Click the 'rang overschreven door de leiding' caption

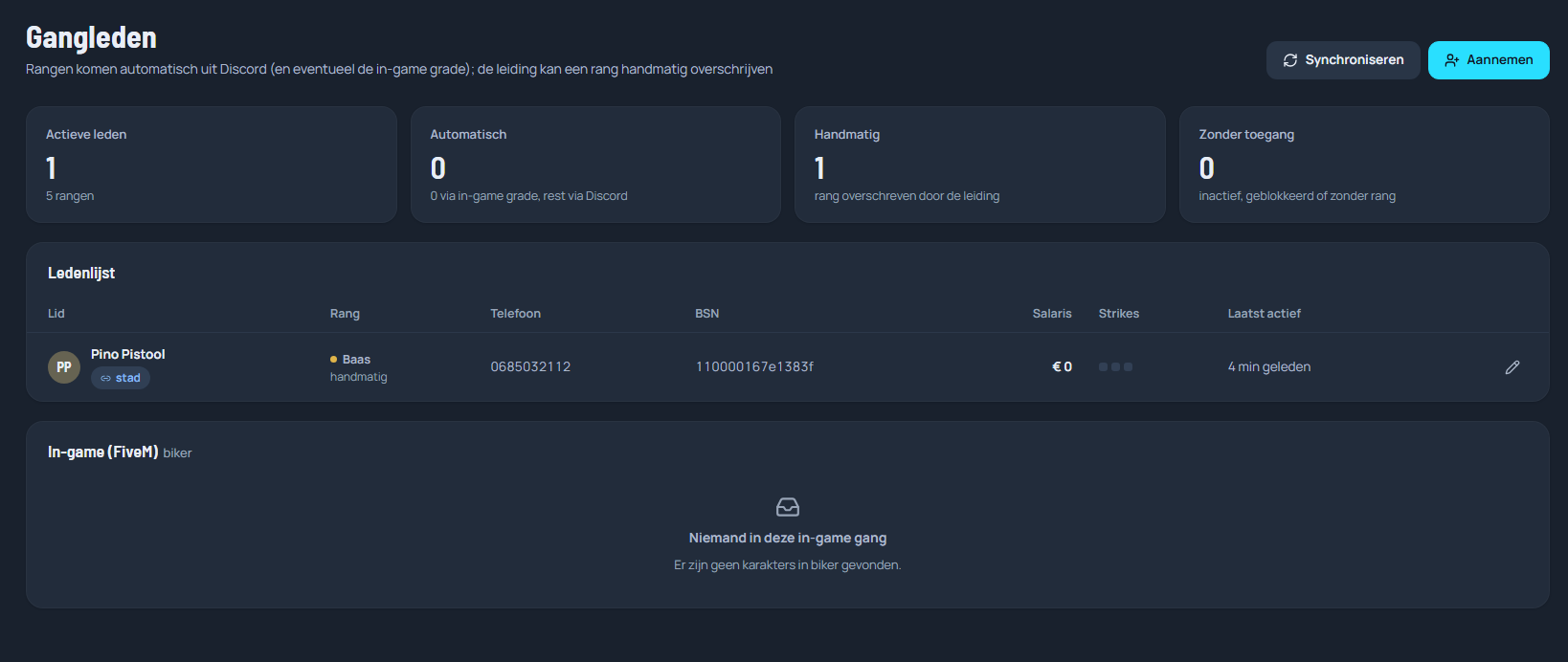click(907, 196)
